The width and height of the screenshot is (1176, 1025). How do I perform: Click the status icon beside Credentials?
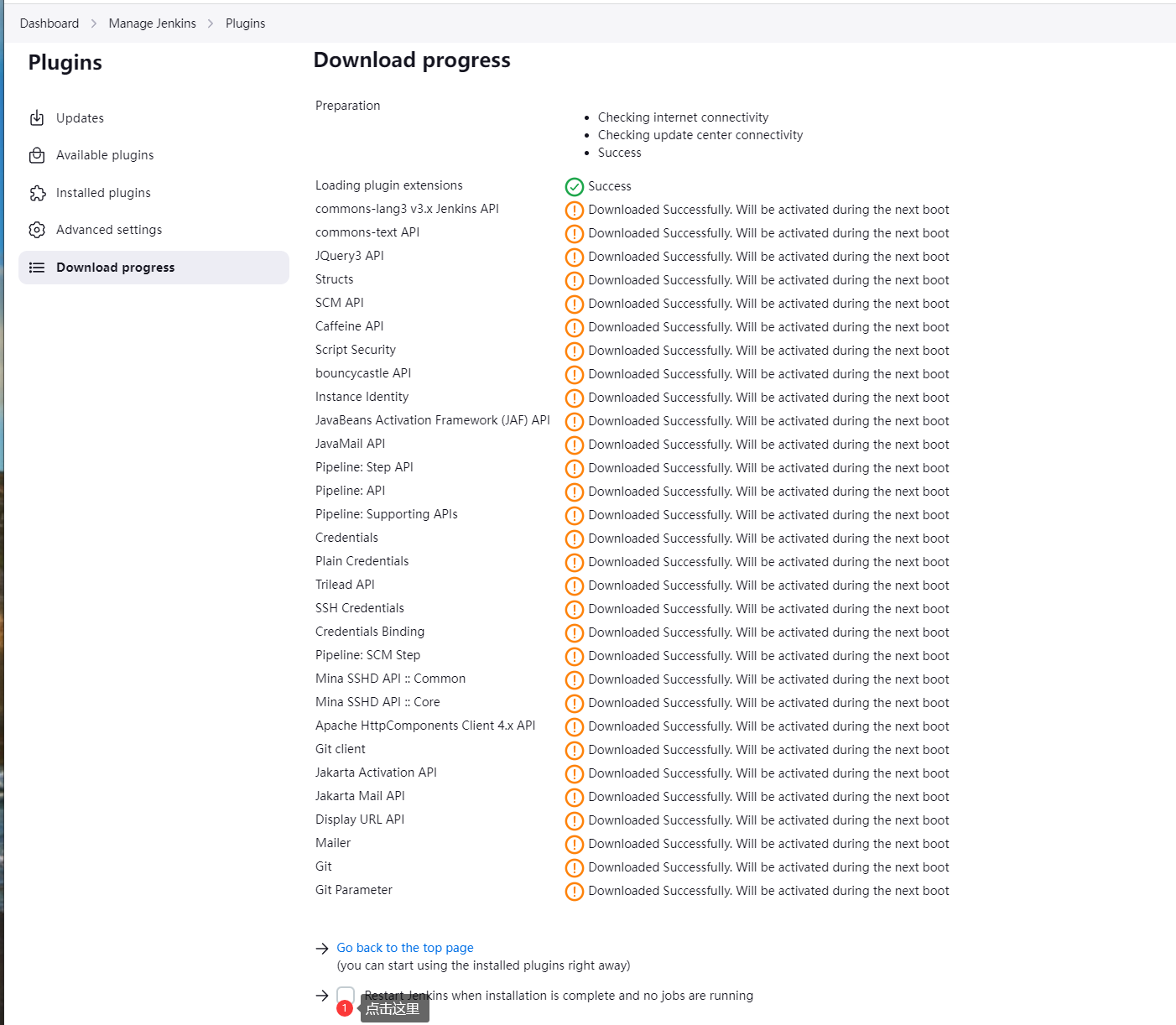575,539
